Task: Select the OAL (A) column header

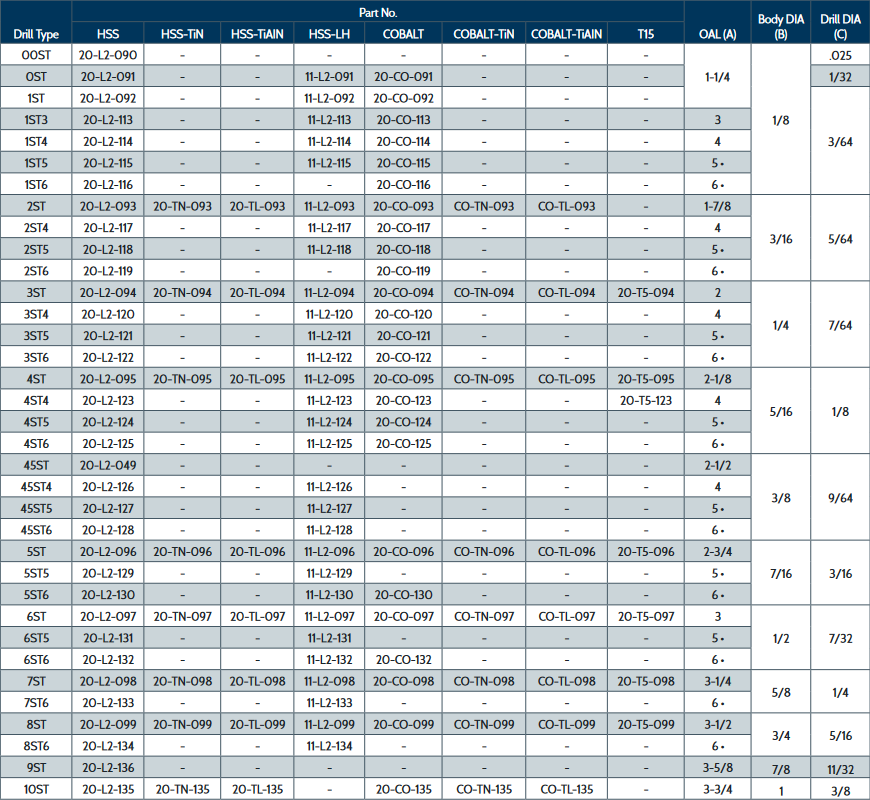Action: point(717,34)
